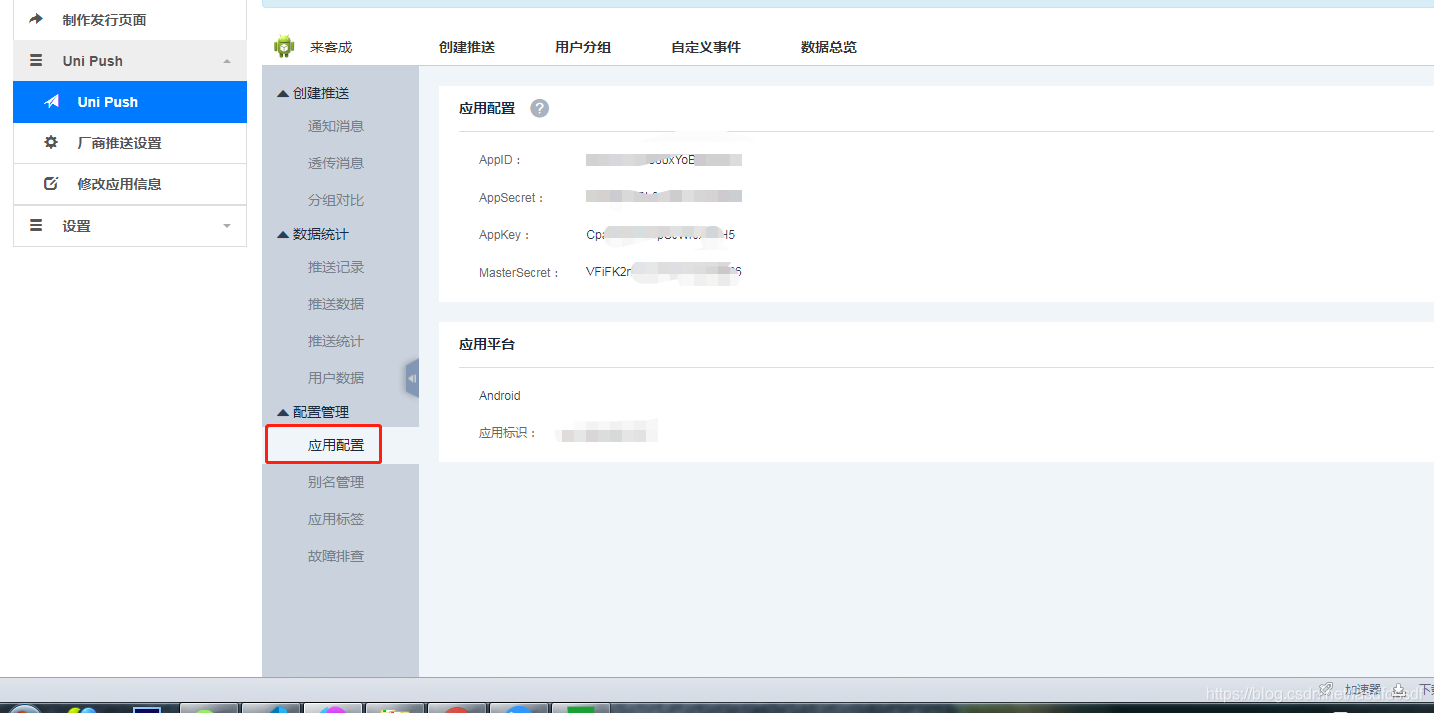Select the highlighted Uni Push menu item
The height and width of the screenshot is (713, 1434).
click(130, 102)
